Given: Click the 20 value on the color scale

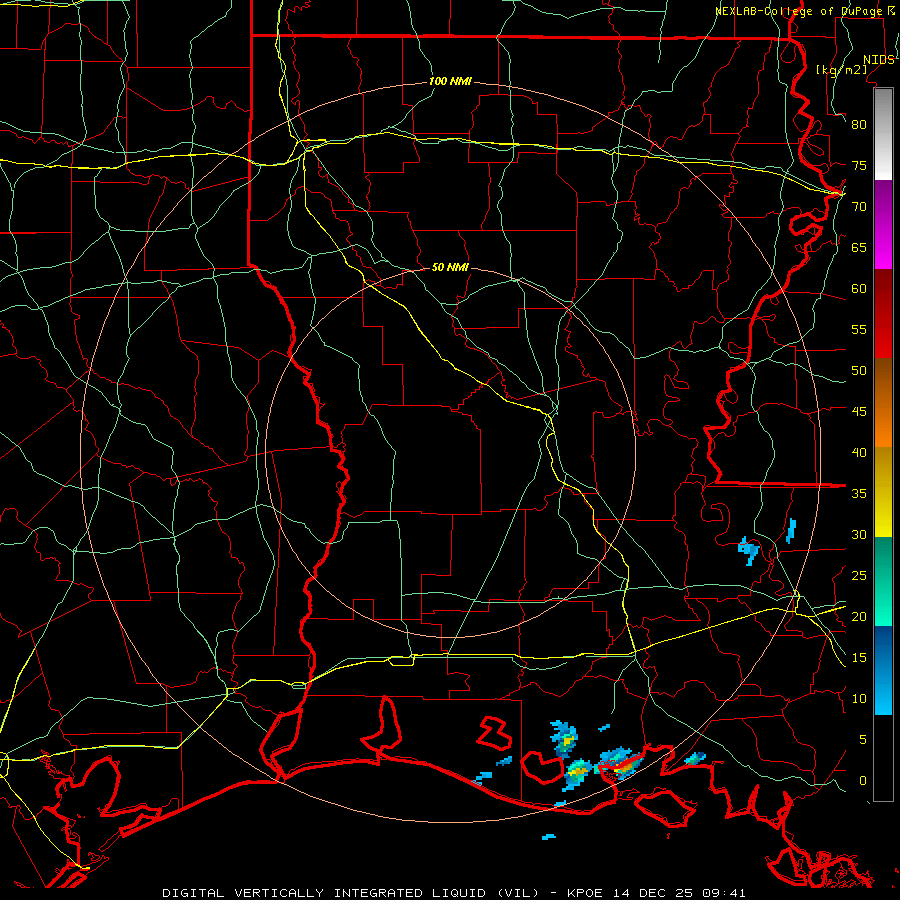Looking at the screenshot, I should point(859,616).
